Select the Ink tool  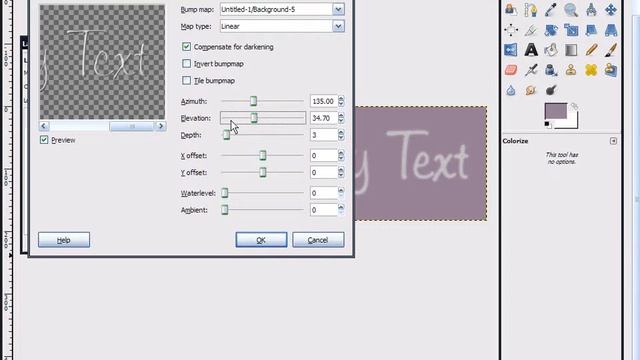click(x=551, y=70)
